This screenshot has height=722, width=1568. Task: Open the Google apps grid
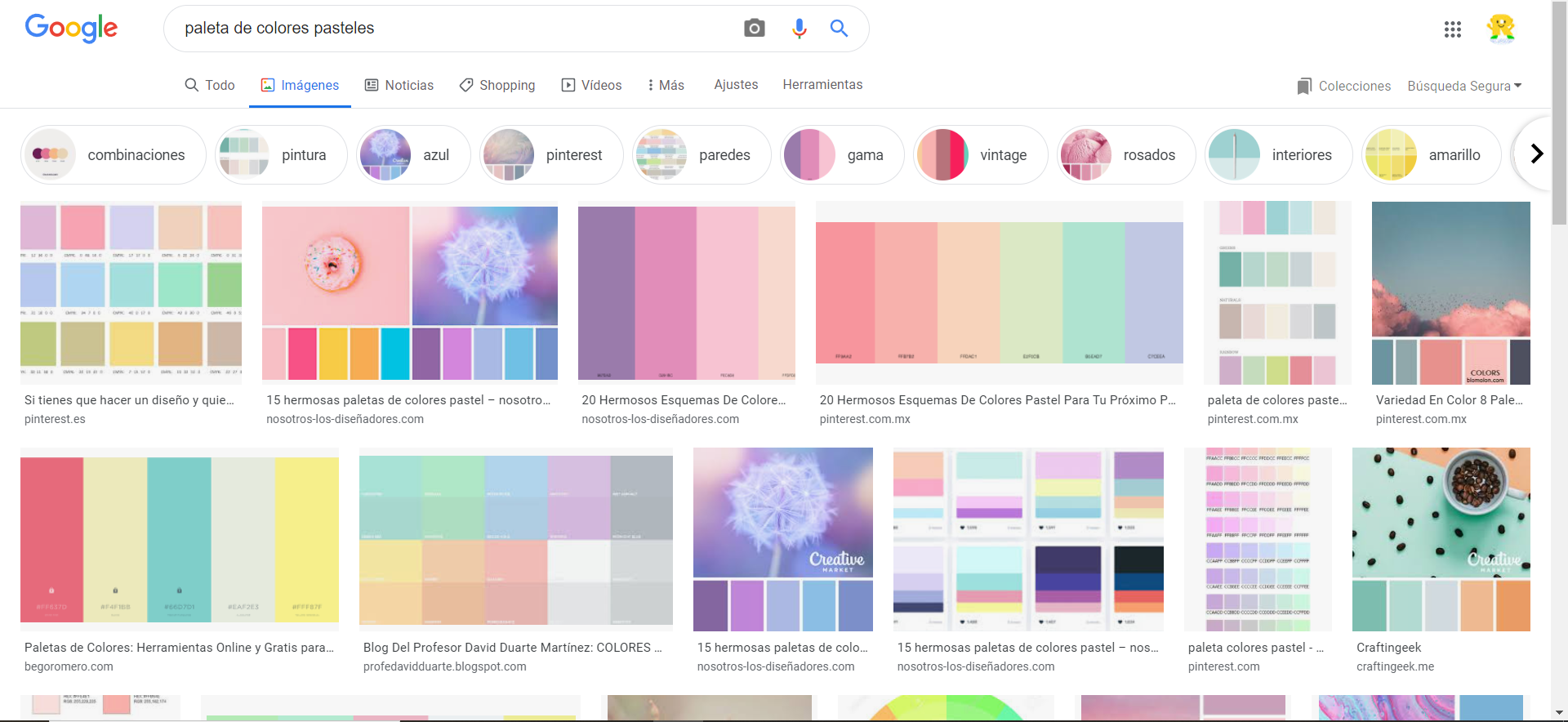[1452, 29]
